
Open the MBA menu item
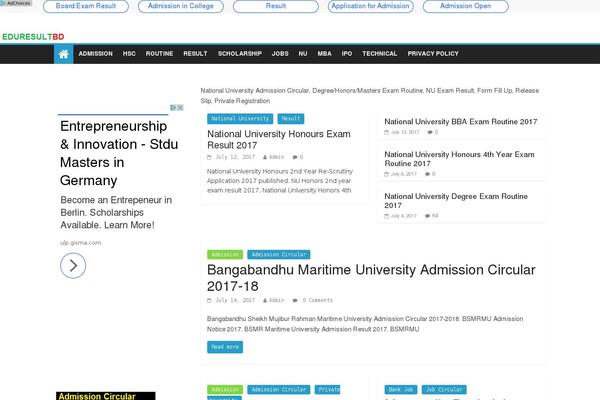(324, 54)
